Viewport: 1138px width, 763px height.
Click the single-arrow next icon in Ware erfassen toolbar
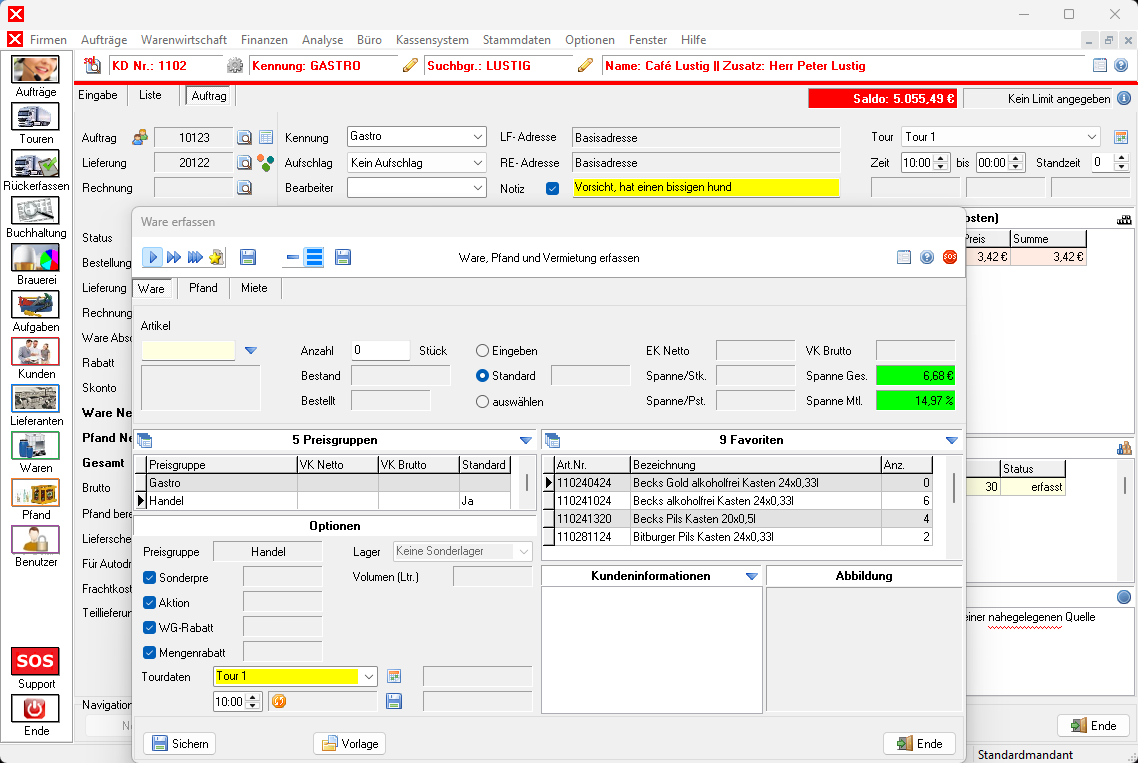tap(152, 257)
